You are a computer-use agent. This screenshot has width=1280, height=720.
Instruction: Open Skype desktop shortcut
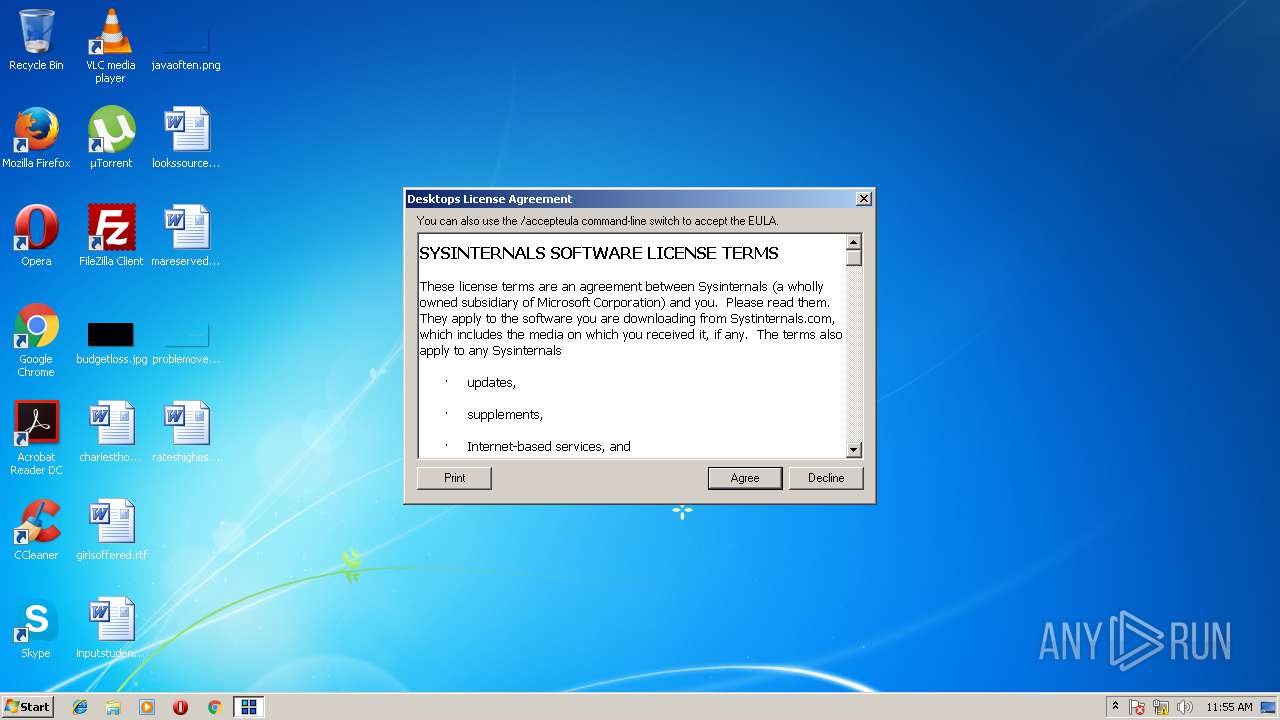(36, 628)
